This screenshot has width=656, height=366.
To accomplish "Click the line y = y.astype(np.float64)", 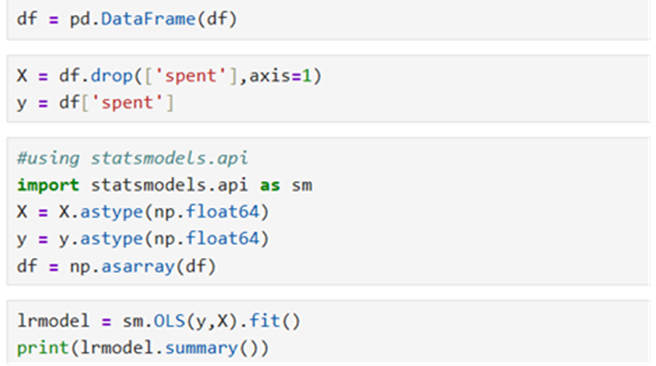I will click(x=143, y=239).
